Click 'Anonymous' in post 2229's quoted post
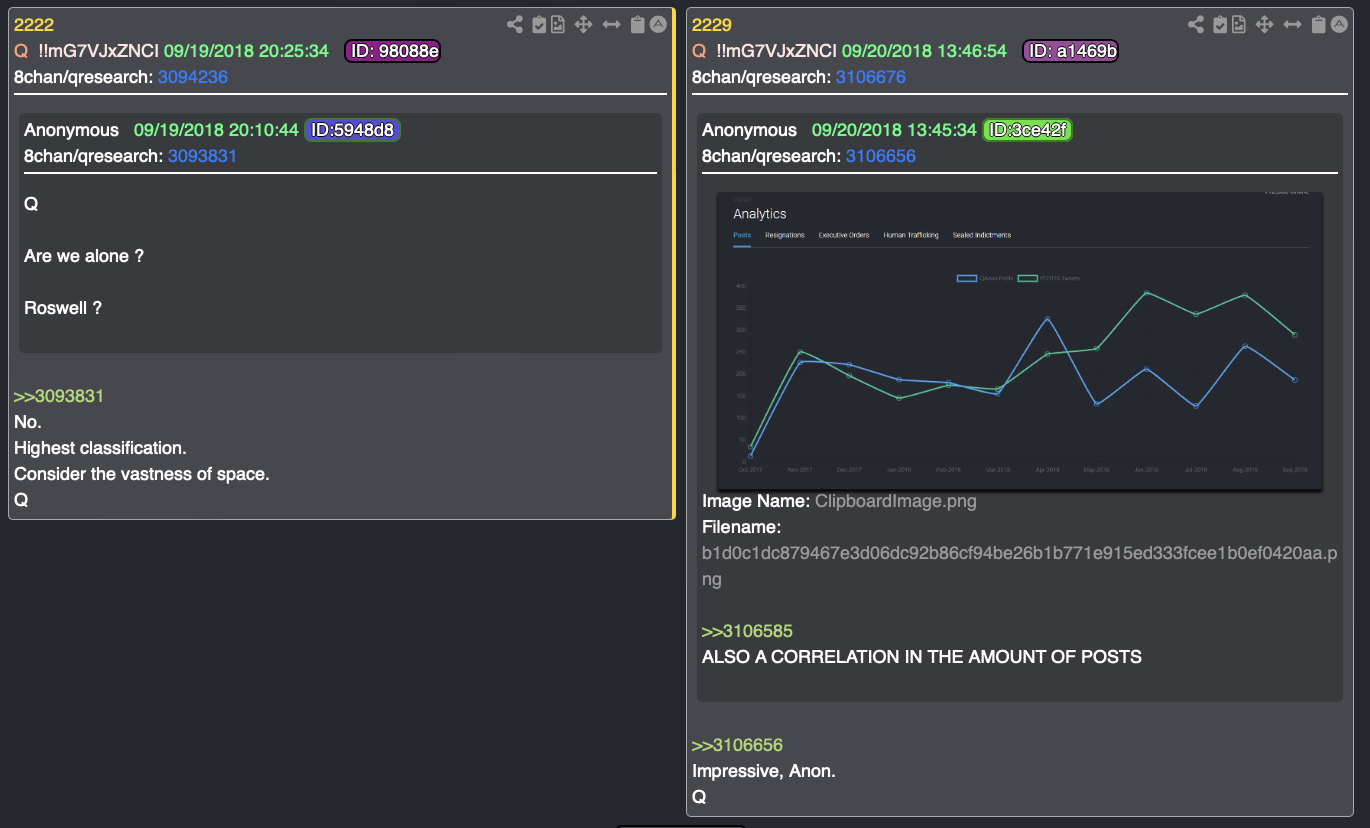 tap(749, 130)
